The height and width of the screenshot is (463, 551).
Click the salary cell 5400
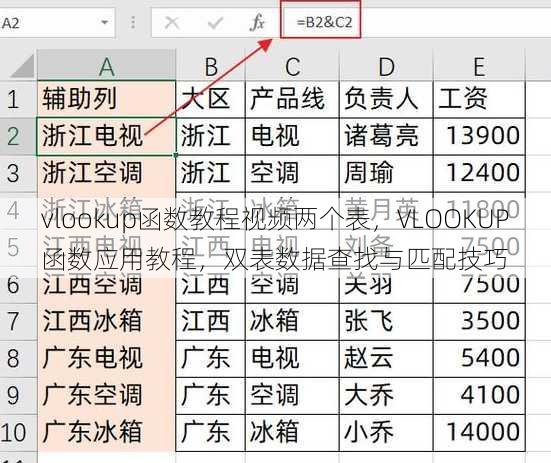click(x=479, y=359)
